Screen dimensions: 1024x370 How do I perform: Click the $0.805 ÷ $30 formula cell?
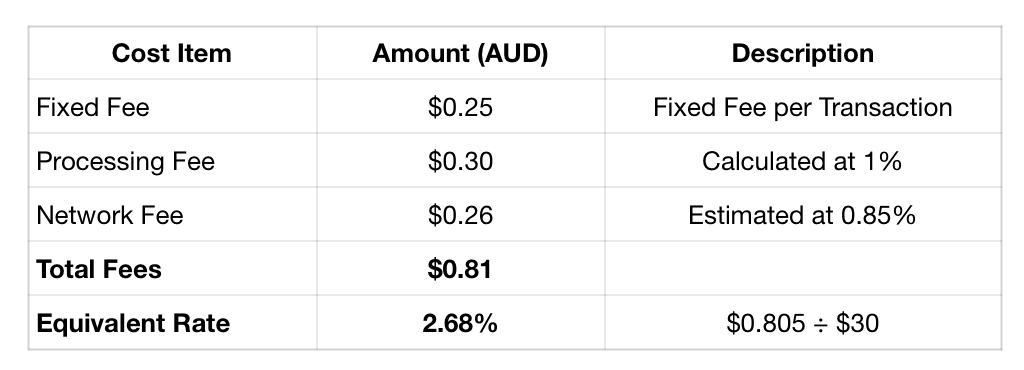click(803, 323)
